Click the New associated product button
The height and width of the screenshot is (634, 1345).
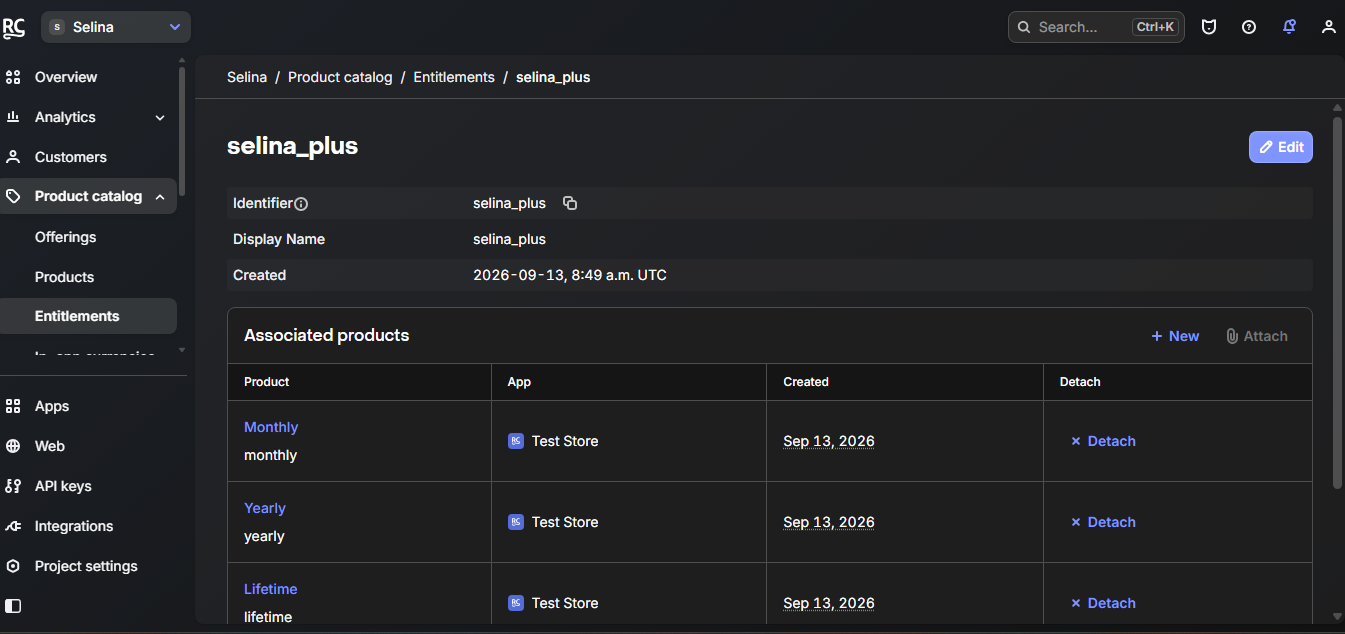1175,336
